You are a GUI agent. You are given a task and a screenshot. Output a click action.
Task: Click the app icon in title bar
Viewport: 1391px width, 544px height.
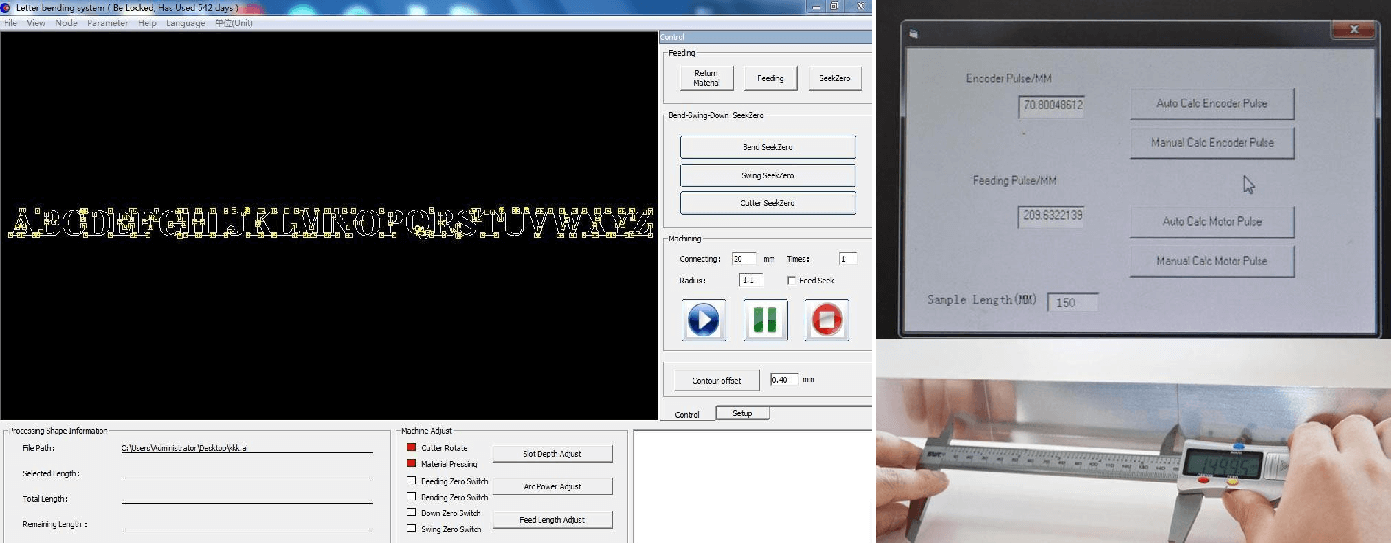(7, 7)
